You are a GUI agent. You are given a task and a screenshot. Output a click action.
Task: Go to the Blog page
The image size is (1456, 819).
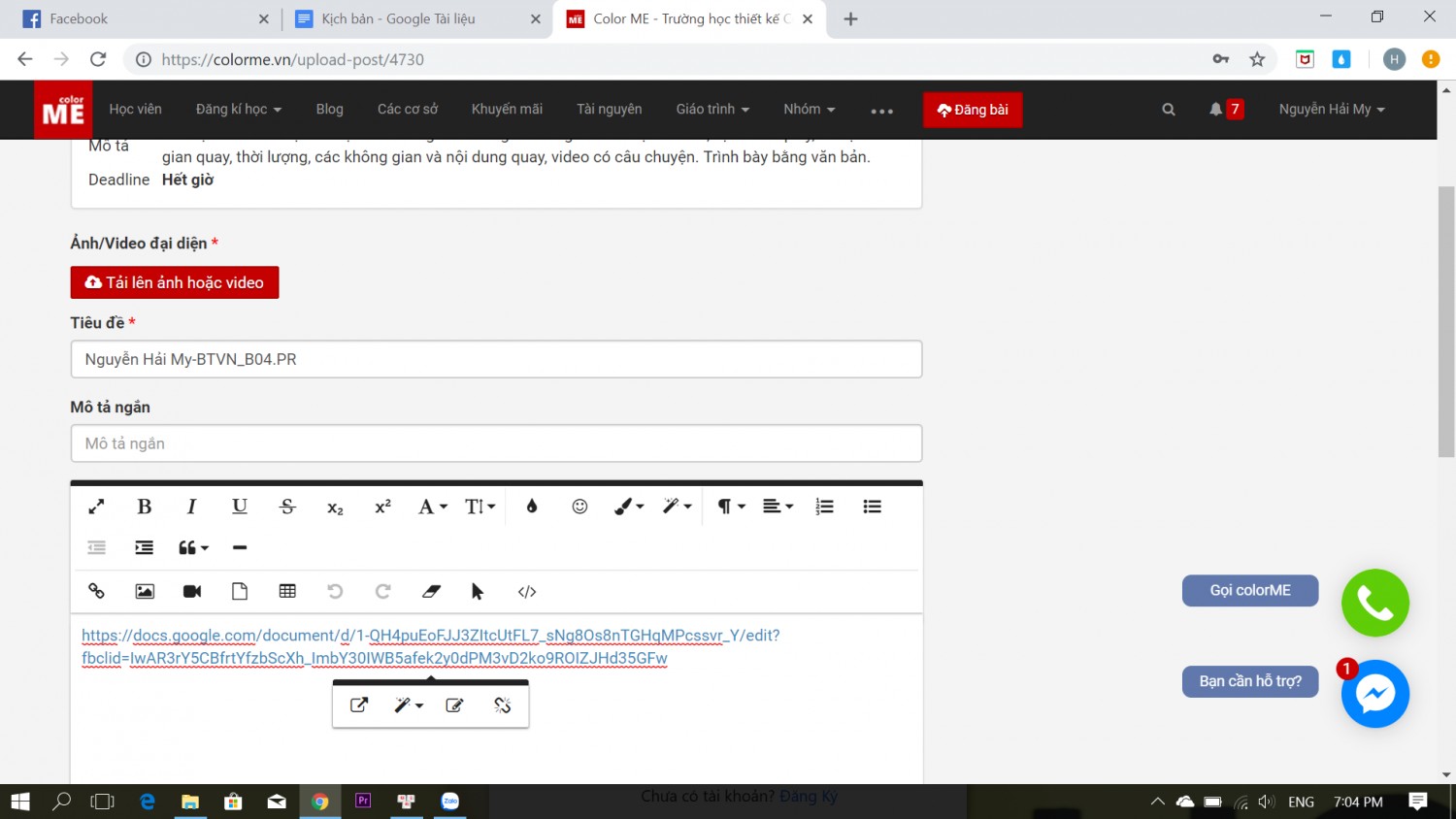click(x=330, y=110)
